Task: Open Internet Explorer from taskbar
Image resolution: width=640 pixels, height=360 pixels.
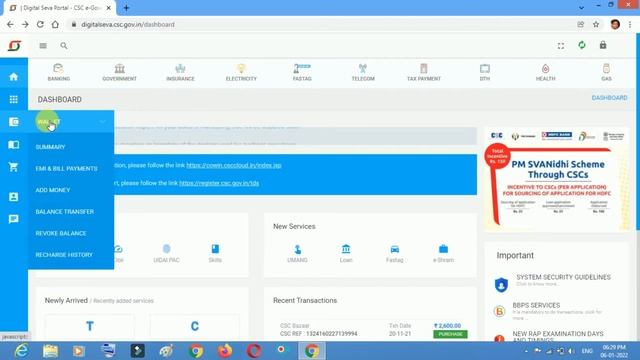Action: [x=21, y=351]
